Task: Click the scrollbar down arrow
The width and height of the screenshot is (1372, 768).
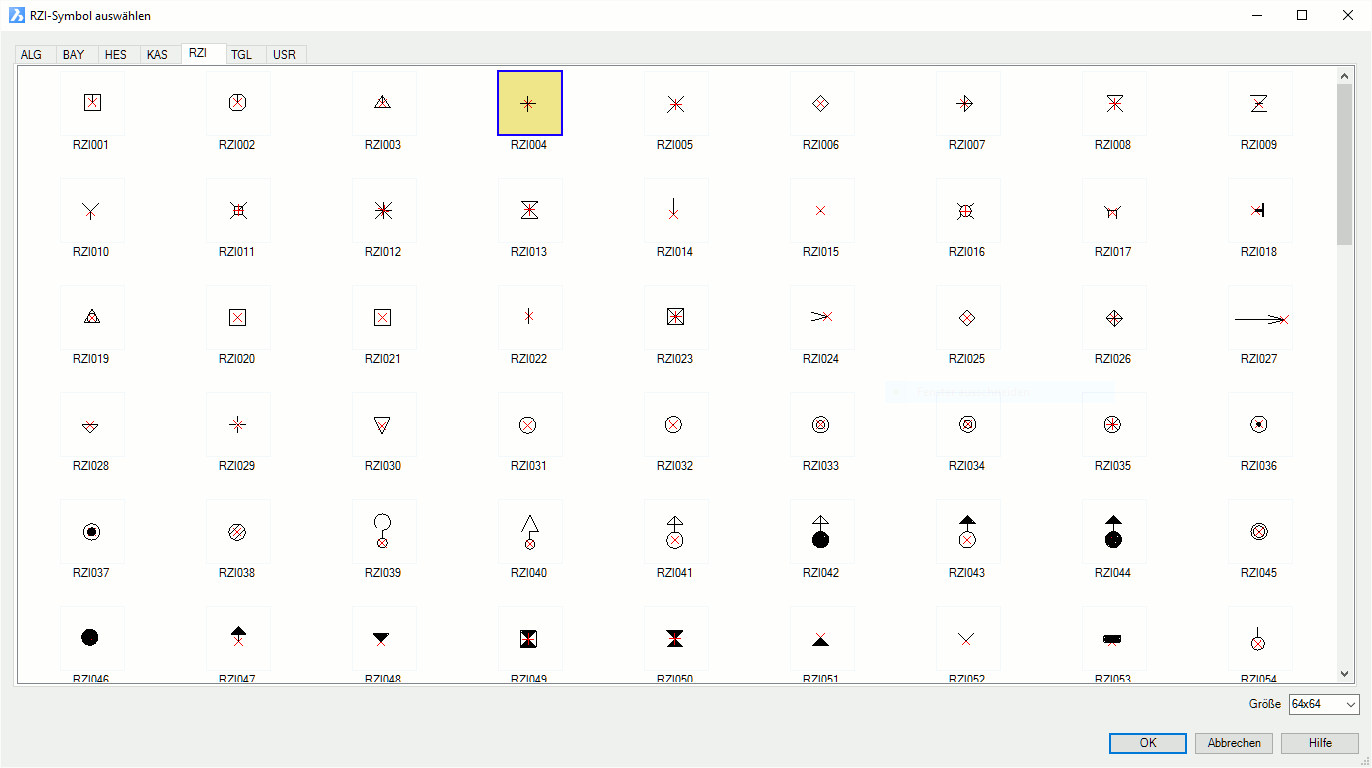Action: pos(1344,675)
